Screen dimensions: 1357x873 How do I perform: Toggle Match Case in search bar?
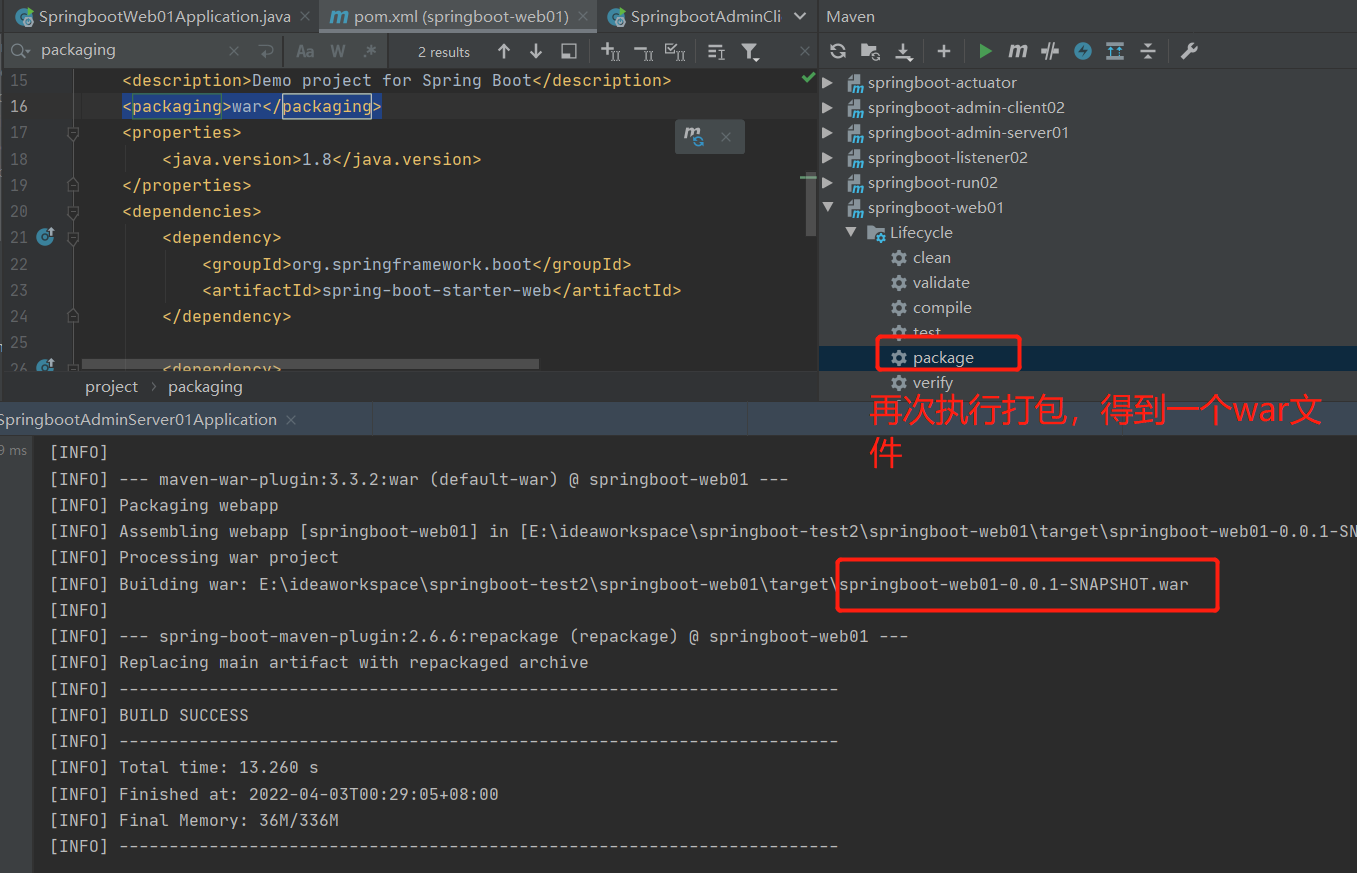305,51
